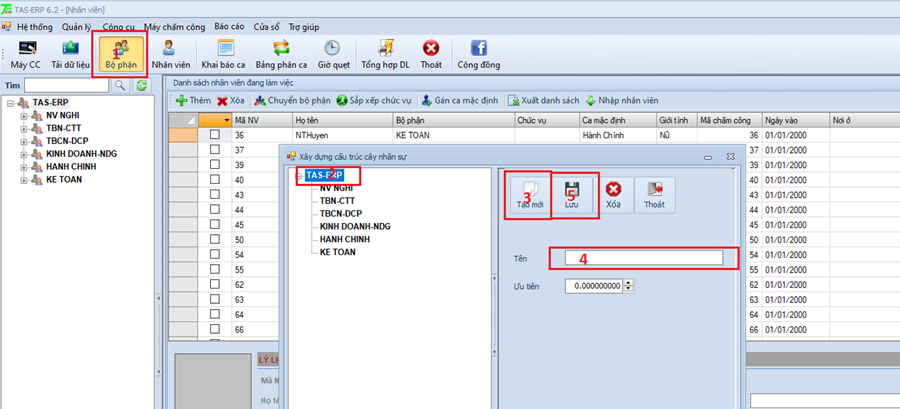Expand the KINH DOANH-NDG department node
Image resolution: width=900 pixels, height=409 pixels.
coord(23,154)
